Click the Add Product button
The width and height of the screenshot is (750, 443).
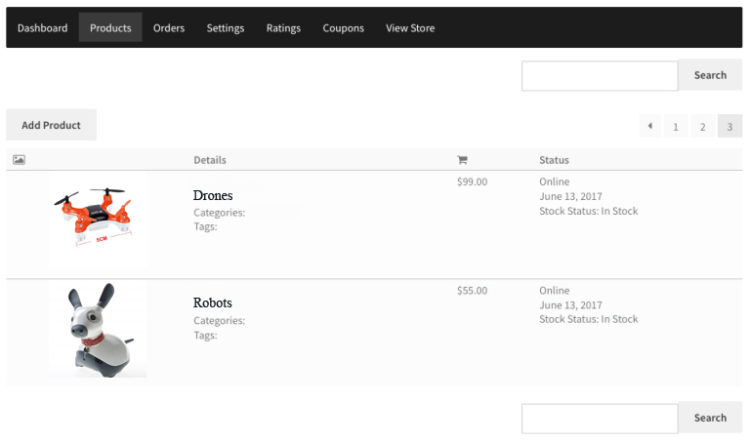[x=51, y=125]
